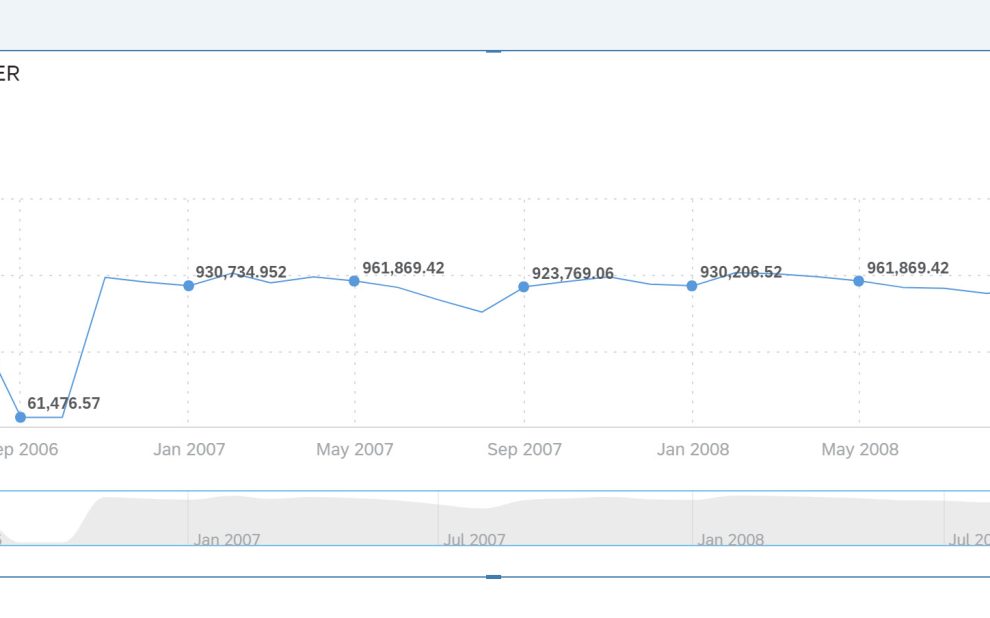Click the bottom panel splitter handle

tap(493, 577)
